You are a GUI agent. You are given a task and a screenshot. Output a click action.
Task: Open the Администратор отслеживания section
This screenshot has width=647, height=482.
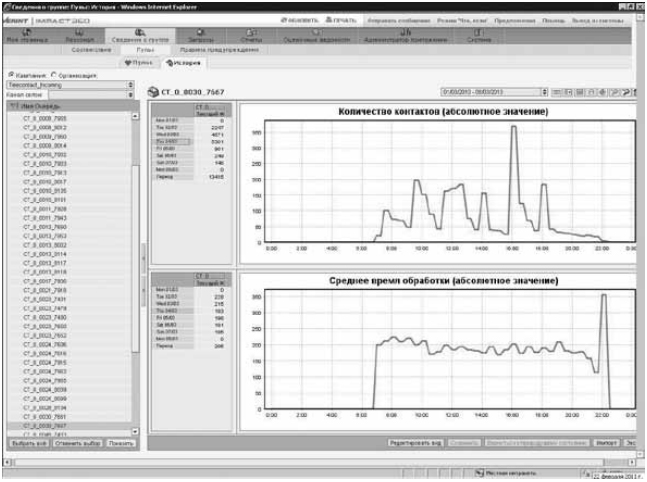click(x=406, y=36)
